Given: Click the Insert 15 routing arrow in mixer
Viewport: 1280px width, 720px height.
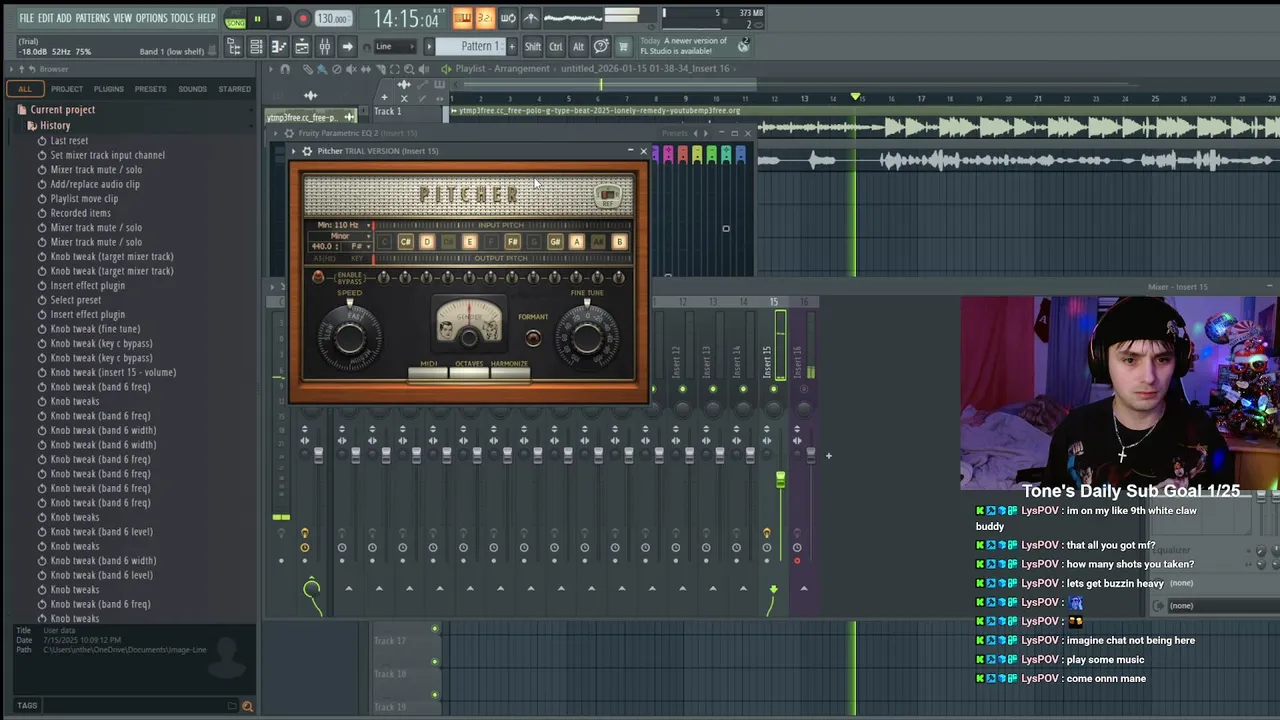Looking at the screenshot, I should click(x=773, y=589).
